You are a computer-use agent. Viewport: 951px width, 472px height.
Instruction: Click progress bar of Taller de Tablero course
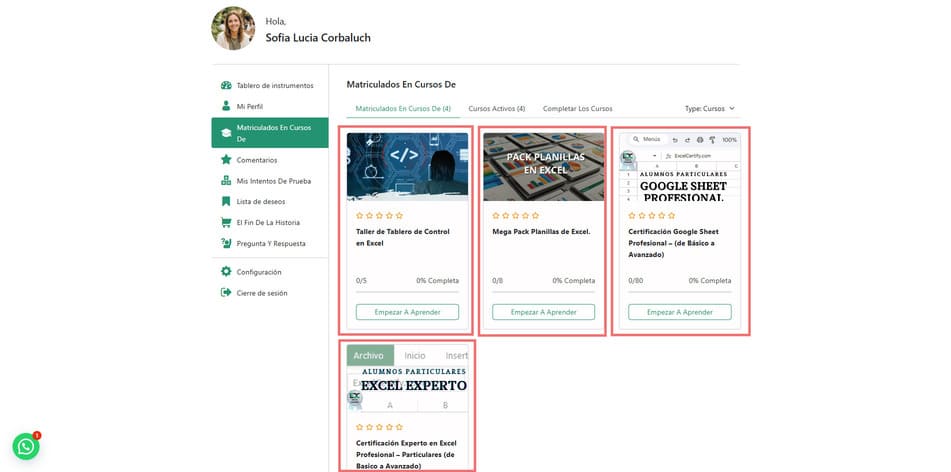click(x=408, y=292)
